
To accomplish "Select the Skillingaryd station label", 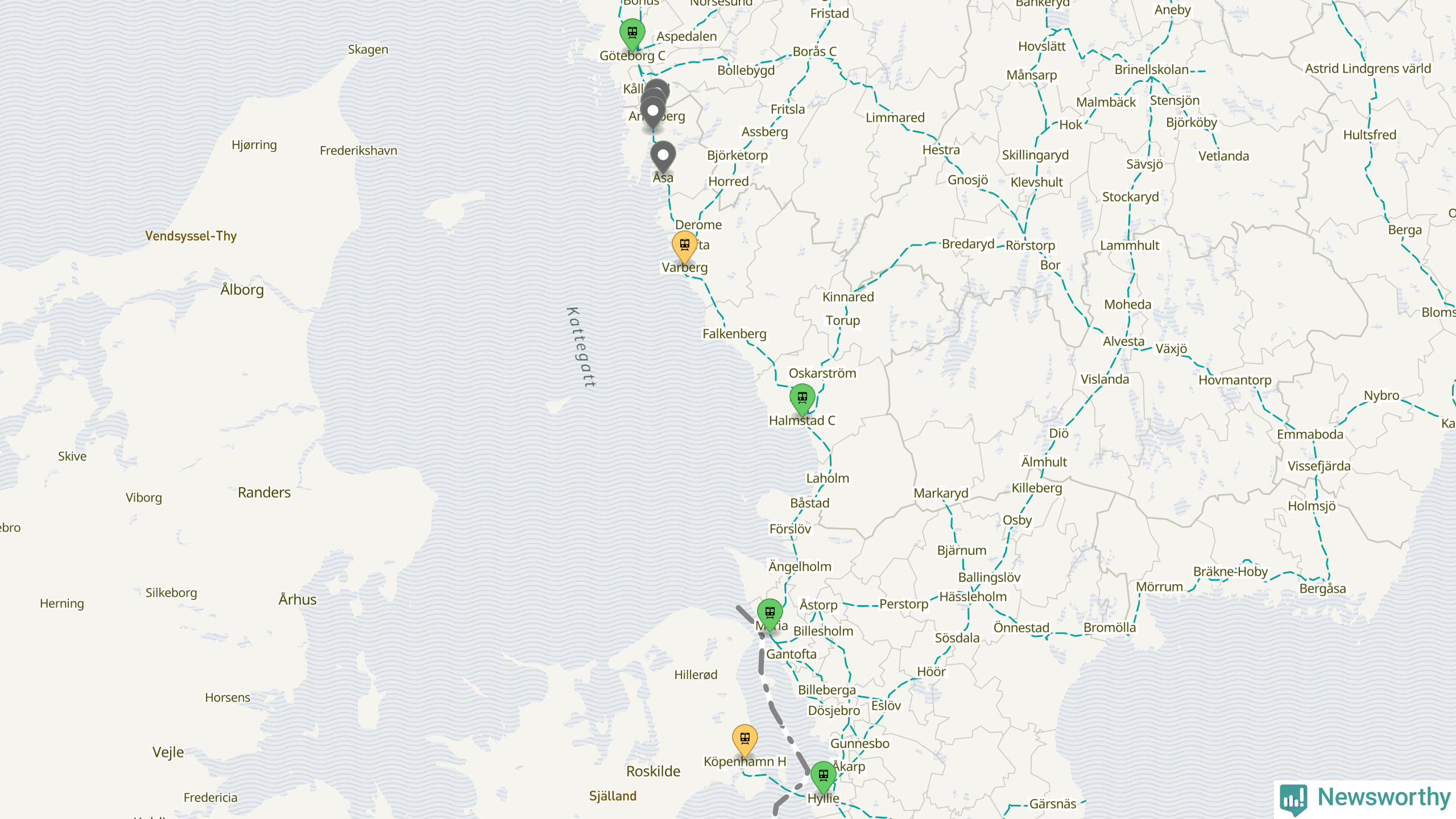I will tap(1035, 155).
